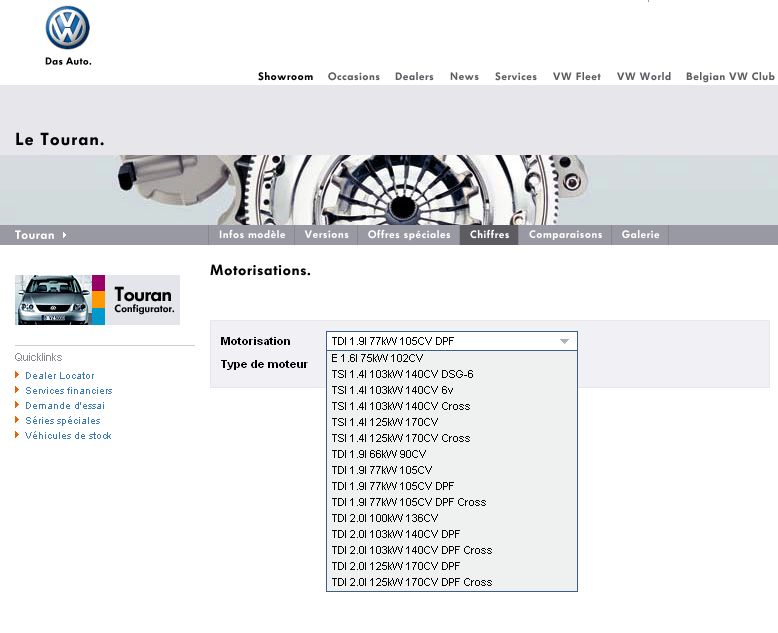
Task: Click the Touran model selector arrow
Action: coord(65,235)
